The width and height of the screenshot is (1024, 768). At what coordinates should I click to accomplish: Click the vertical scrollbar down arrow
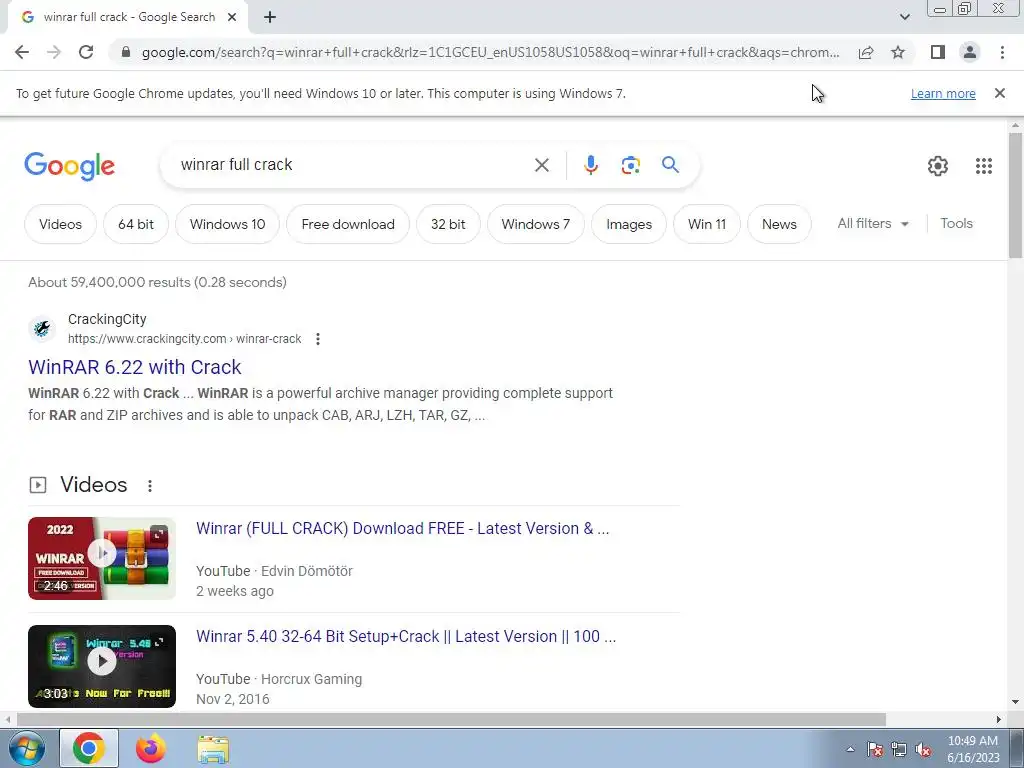(1015, 702)
